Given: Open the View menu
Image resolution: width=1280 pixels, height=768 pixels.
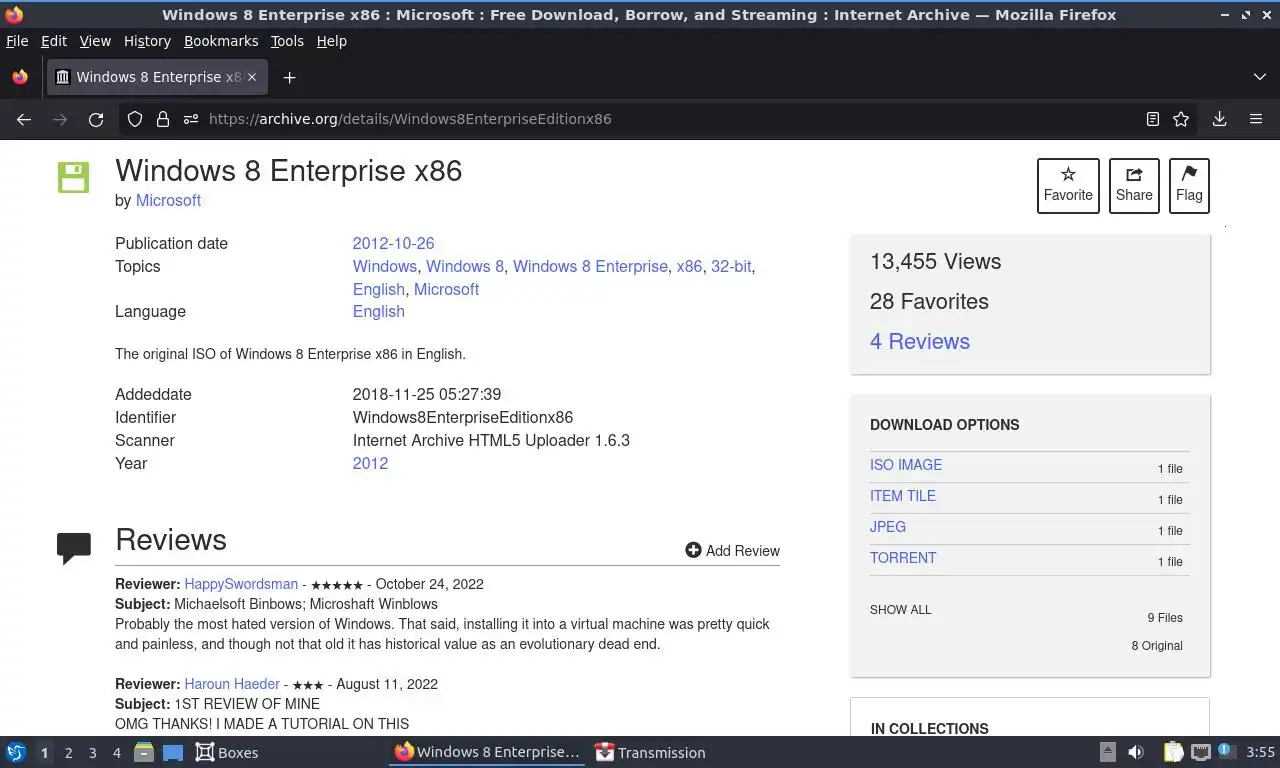Looking at the screenshot, I should [95, 41].
